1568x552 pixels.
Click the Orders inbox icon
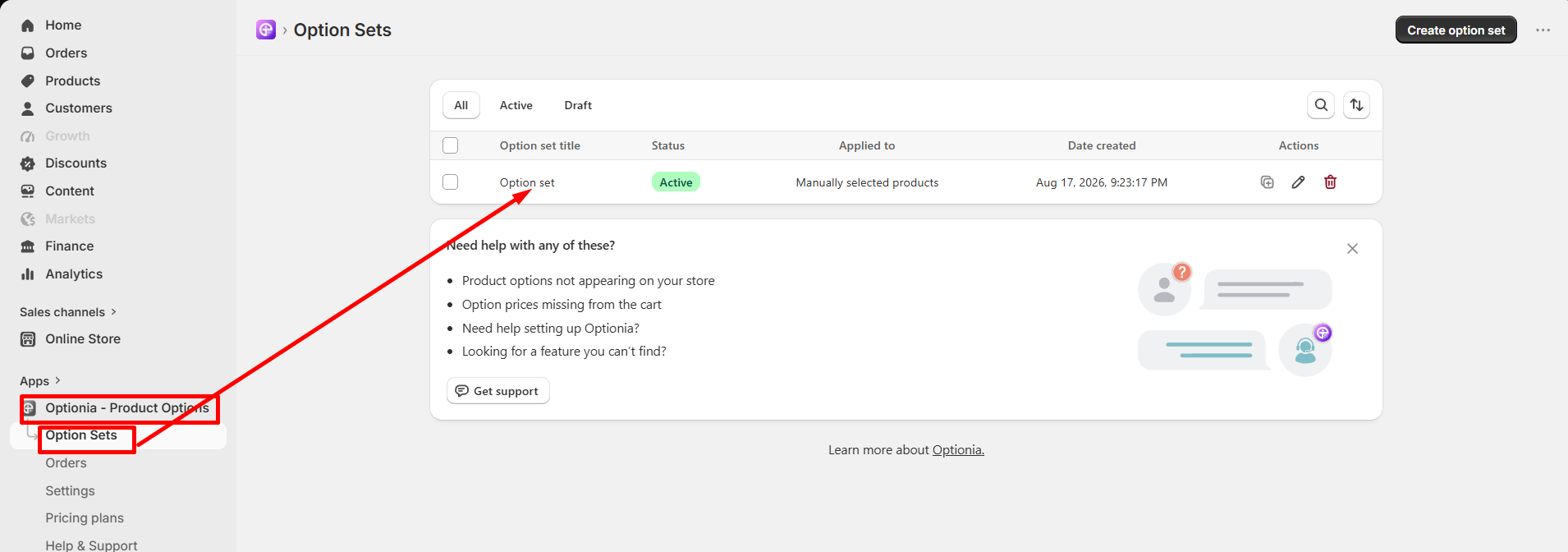tap(28, 53)
